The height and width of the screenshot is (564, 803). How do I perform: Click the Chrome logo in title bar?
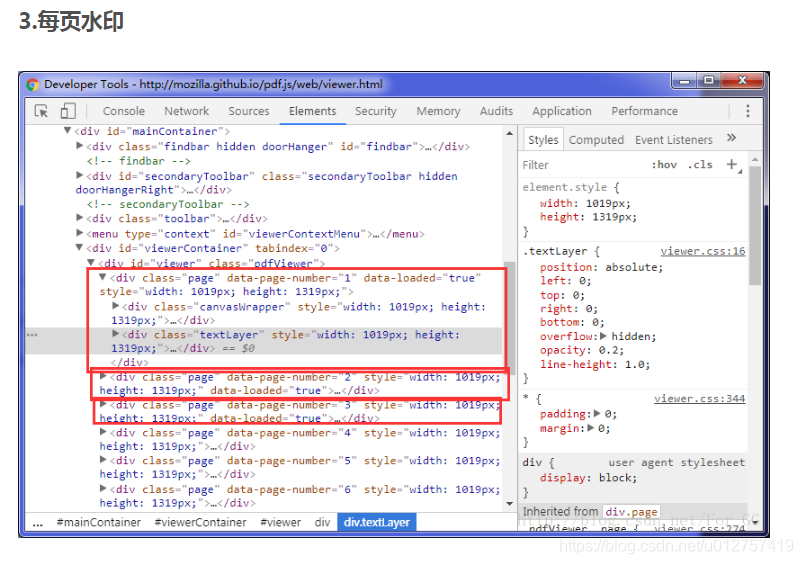[32, 85]
